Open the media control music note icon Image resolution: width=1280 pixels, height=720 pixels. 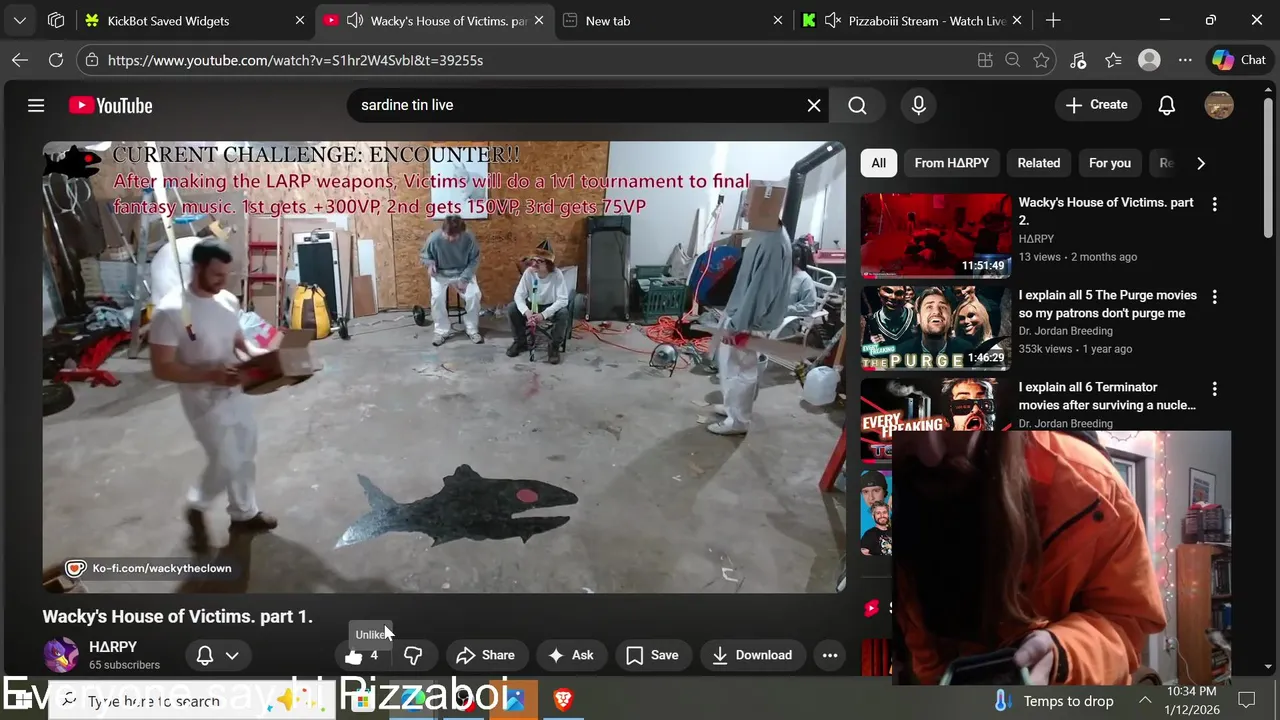click(1078, 60)
